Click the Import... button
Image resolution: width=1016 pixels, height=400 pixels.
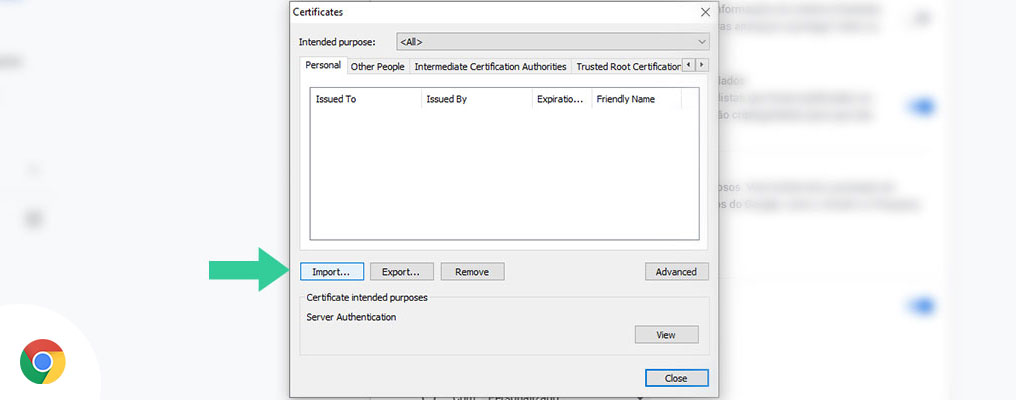(332, 272)
